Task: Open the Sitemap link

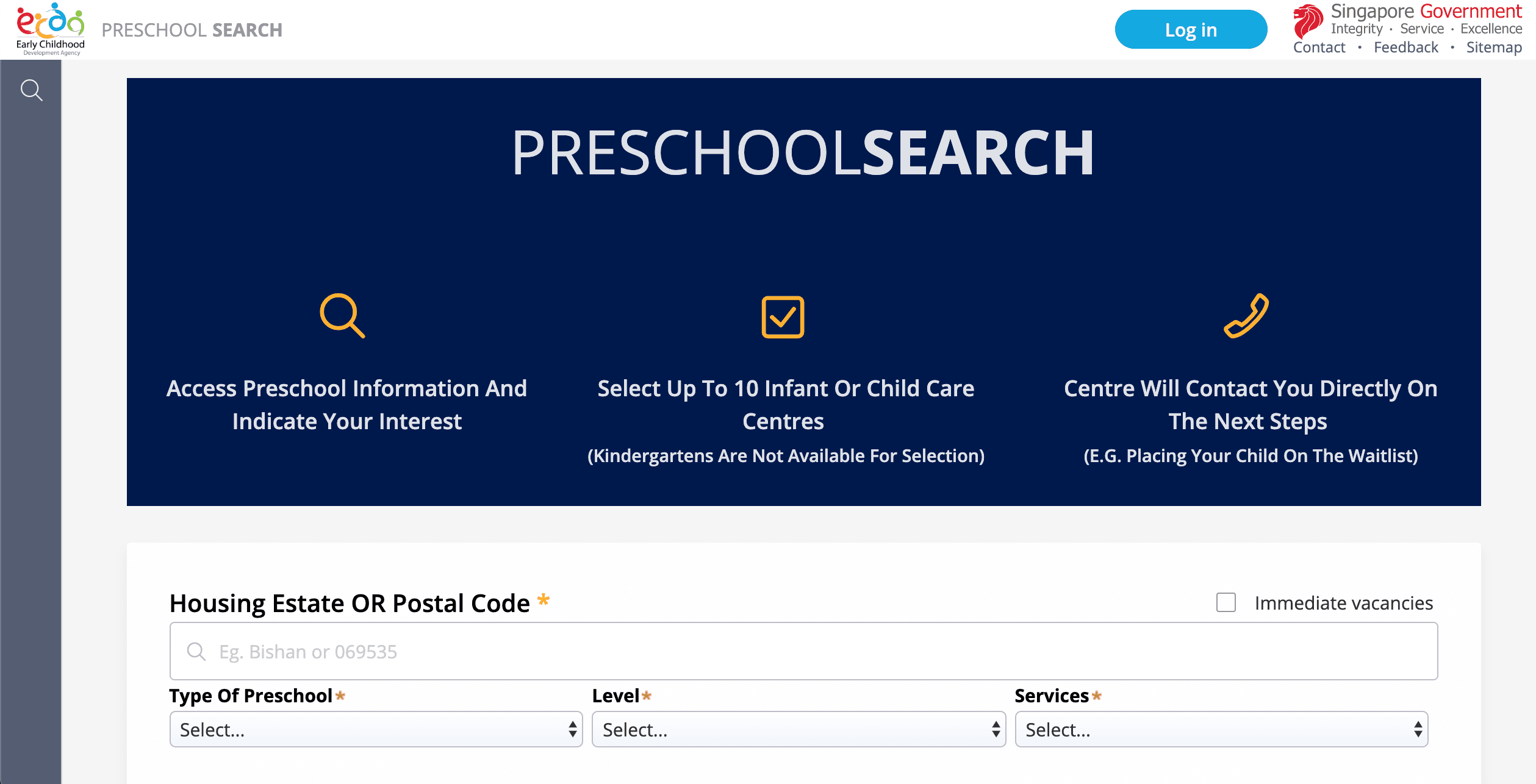Action: click(1494, 48)
